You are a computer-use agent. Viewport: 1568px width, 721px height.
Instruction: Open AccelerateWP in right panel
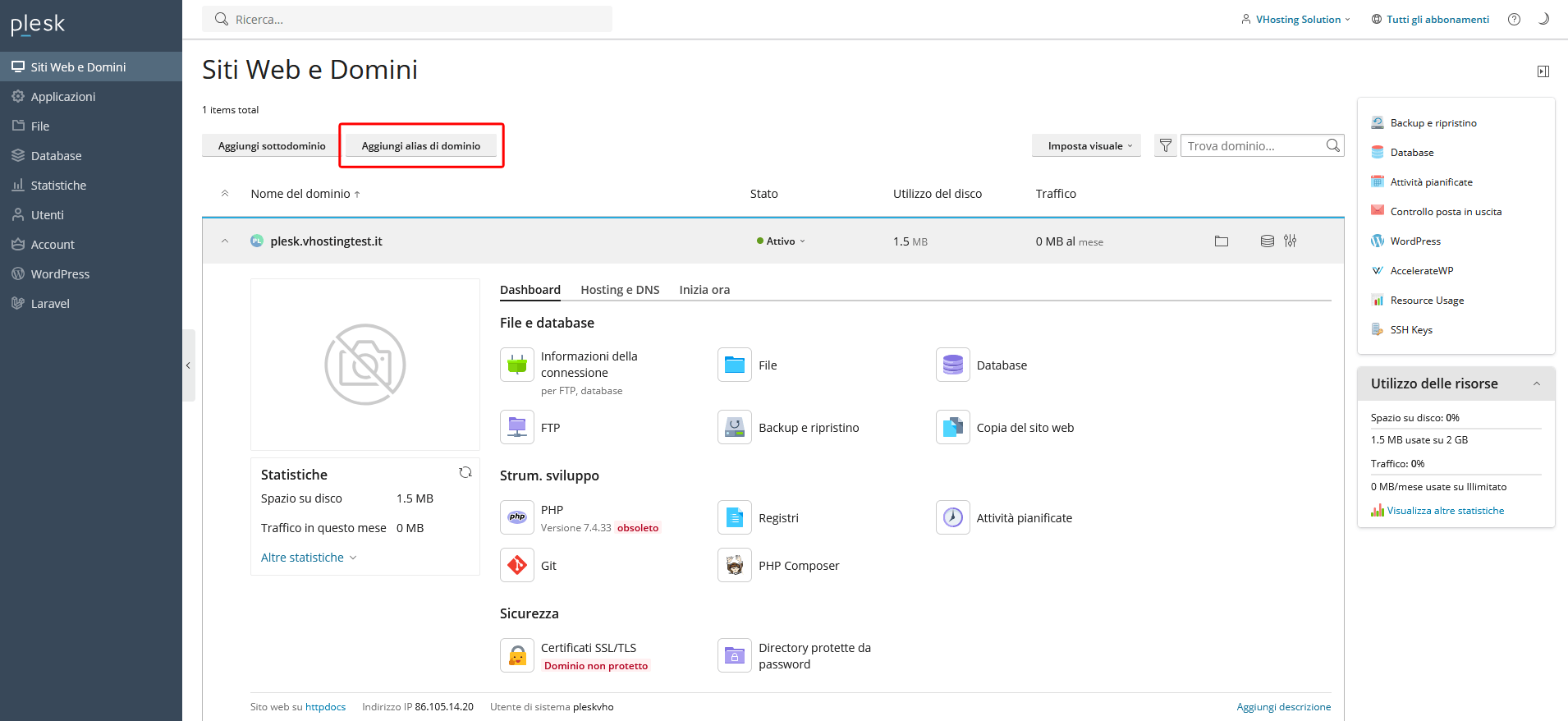click(x=1422, y=270)
